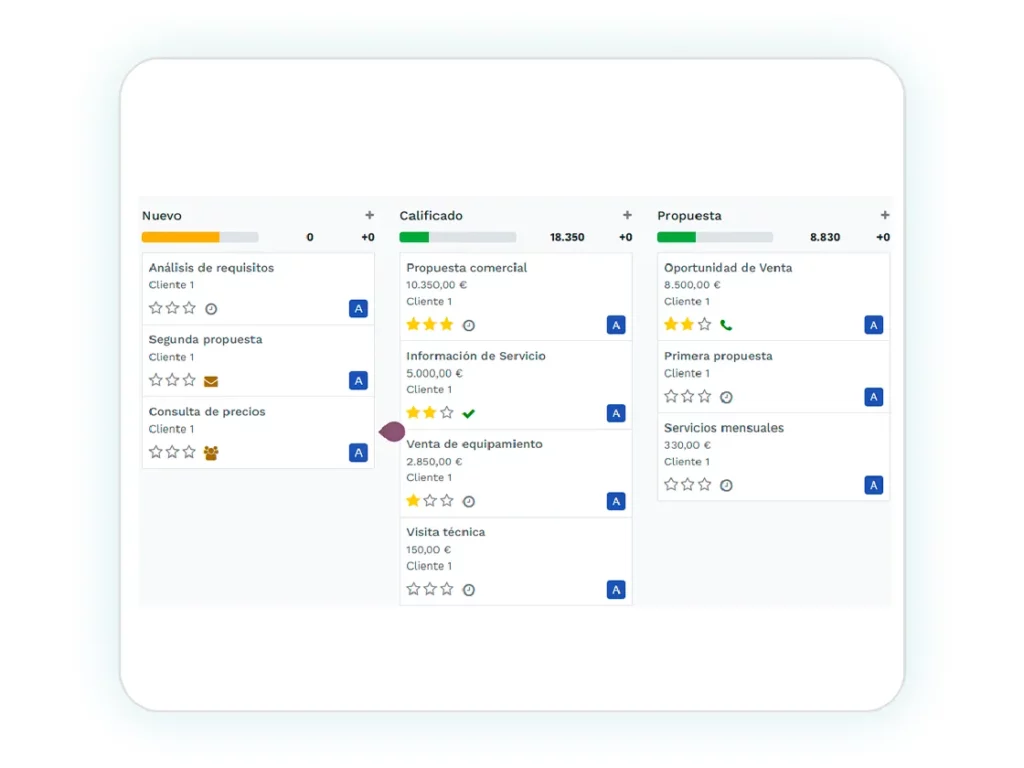Set second star on Venta de equipamiento
Viewport: 1024px width, 768px height.
click(430, 500)
